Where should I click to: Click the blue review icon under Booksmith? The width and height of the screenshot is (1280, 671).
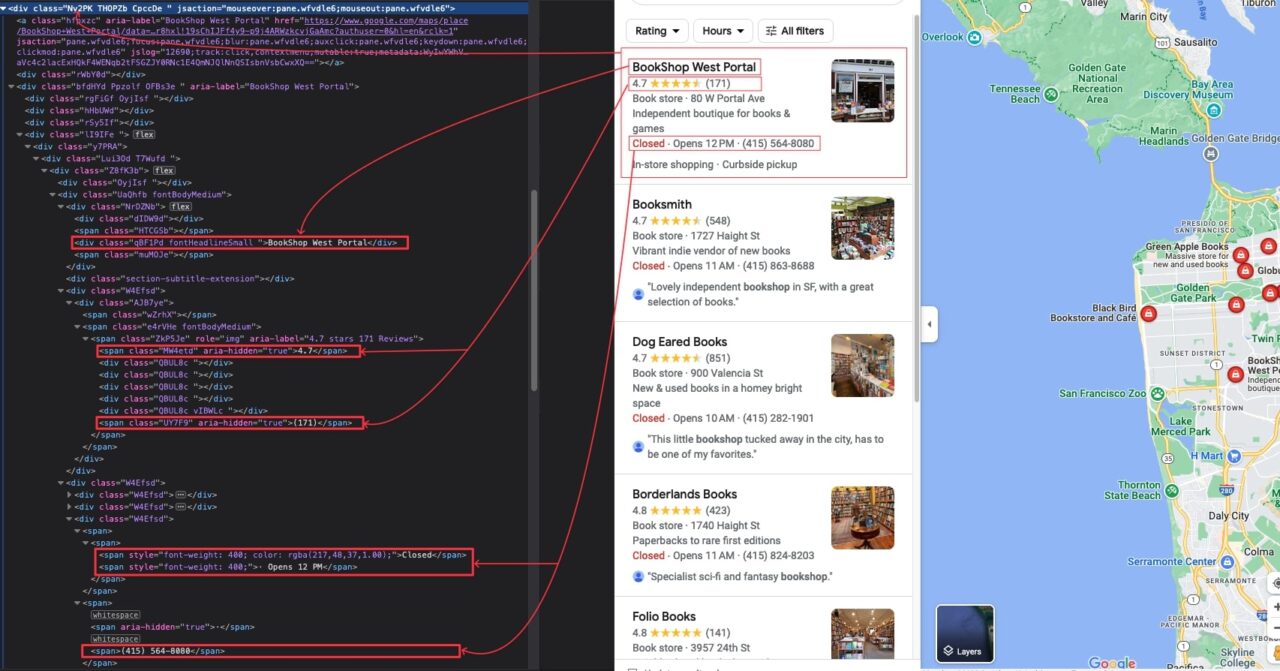(638, 294)
